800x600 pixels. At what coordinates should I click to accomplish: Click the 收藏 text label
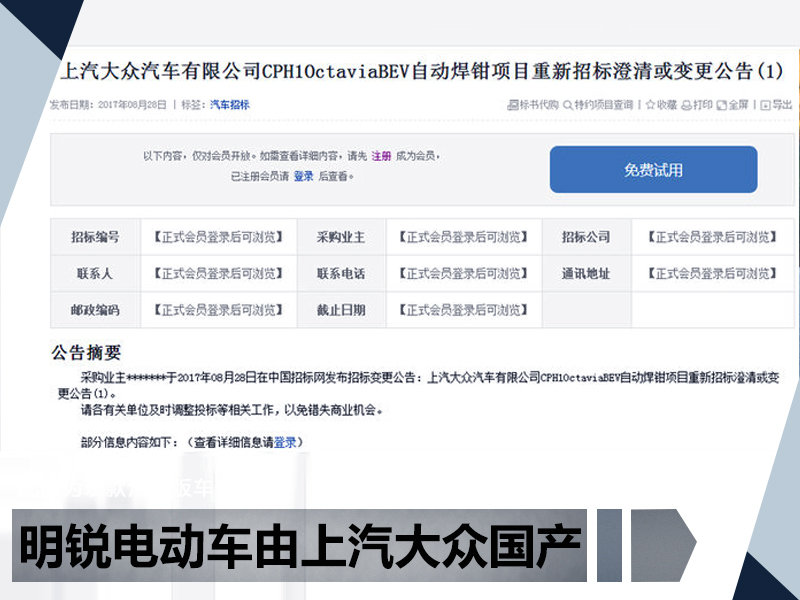point(666,105)
